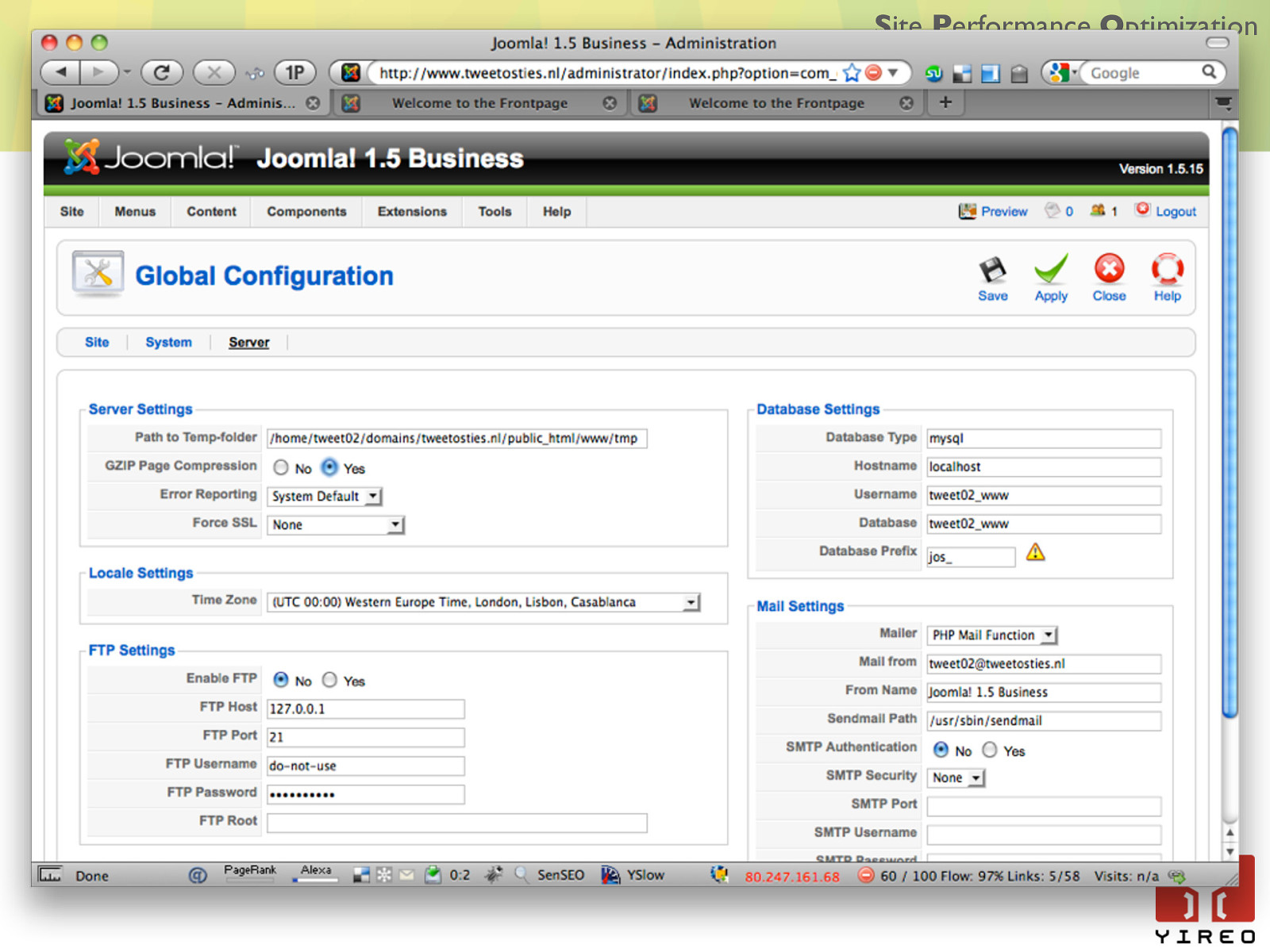Open the list-all-tabs dropdown
Image resolution: width=1270 pixels, height=952 pixels.
pos(1223,102)
